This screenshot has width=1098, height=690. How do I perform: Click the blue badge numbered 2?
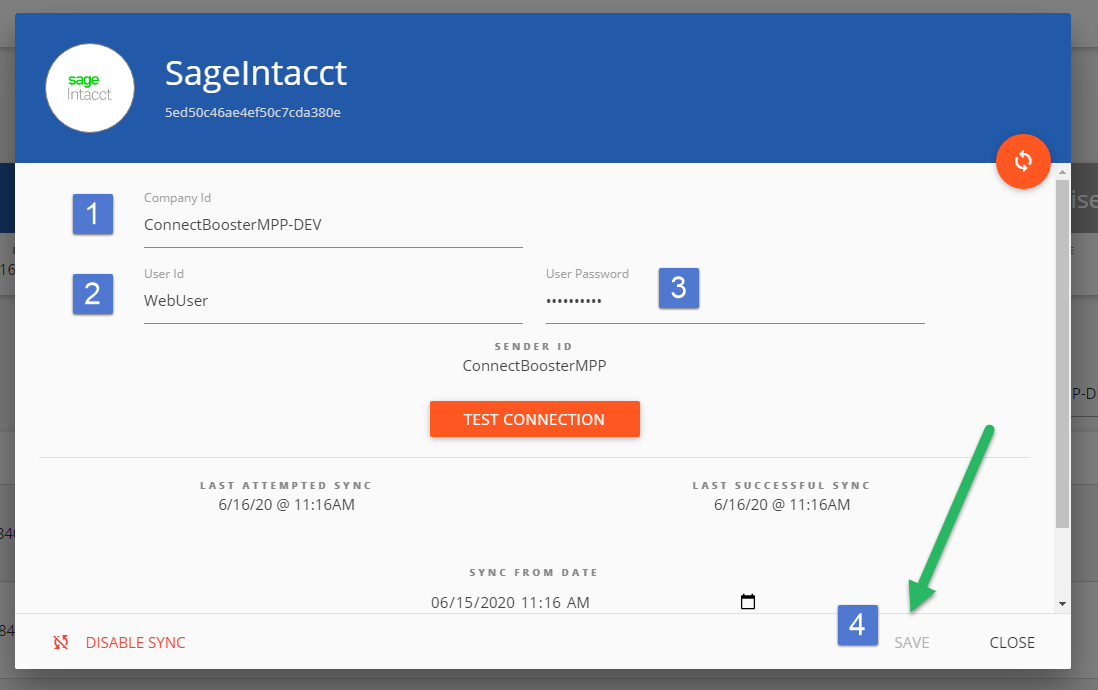click(92, 294)
